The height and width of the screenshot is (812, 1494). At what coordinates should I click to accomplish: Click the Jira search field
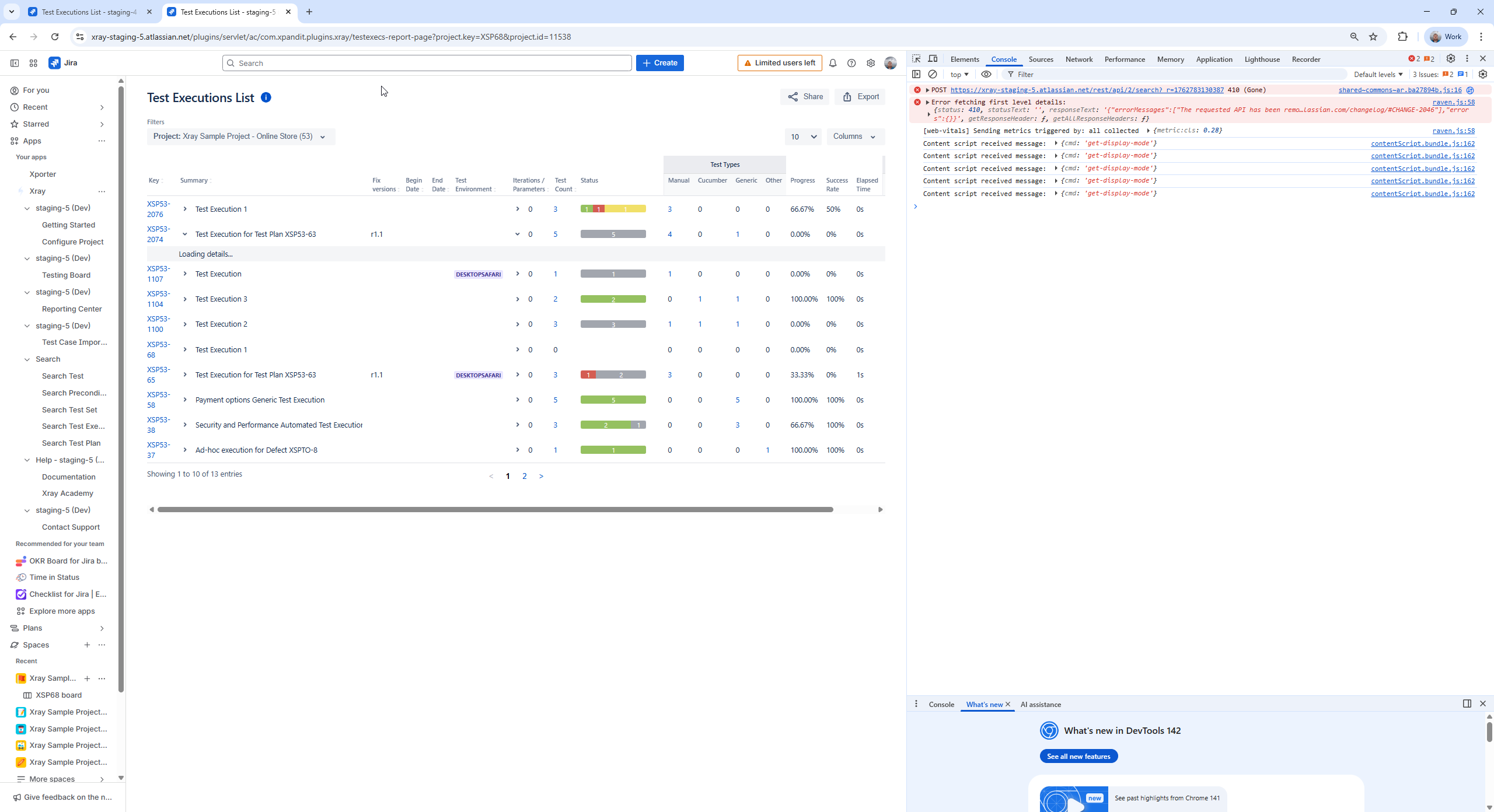(x=427, y=63)
